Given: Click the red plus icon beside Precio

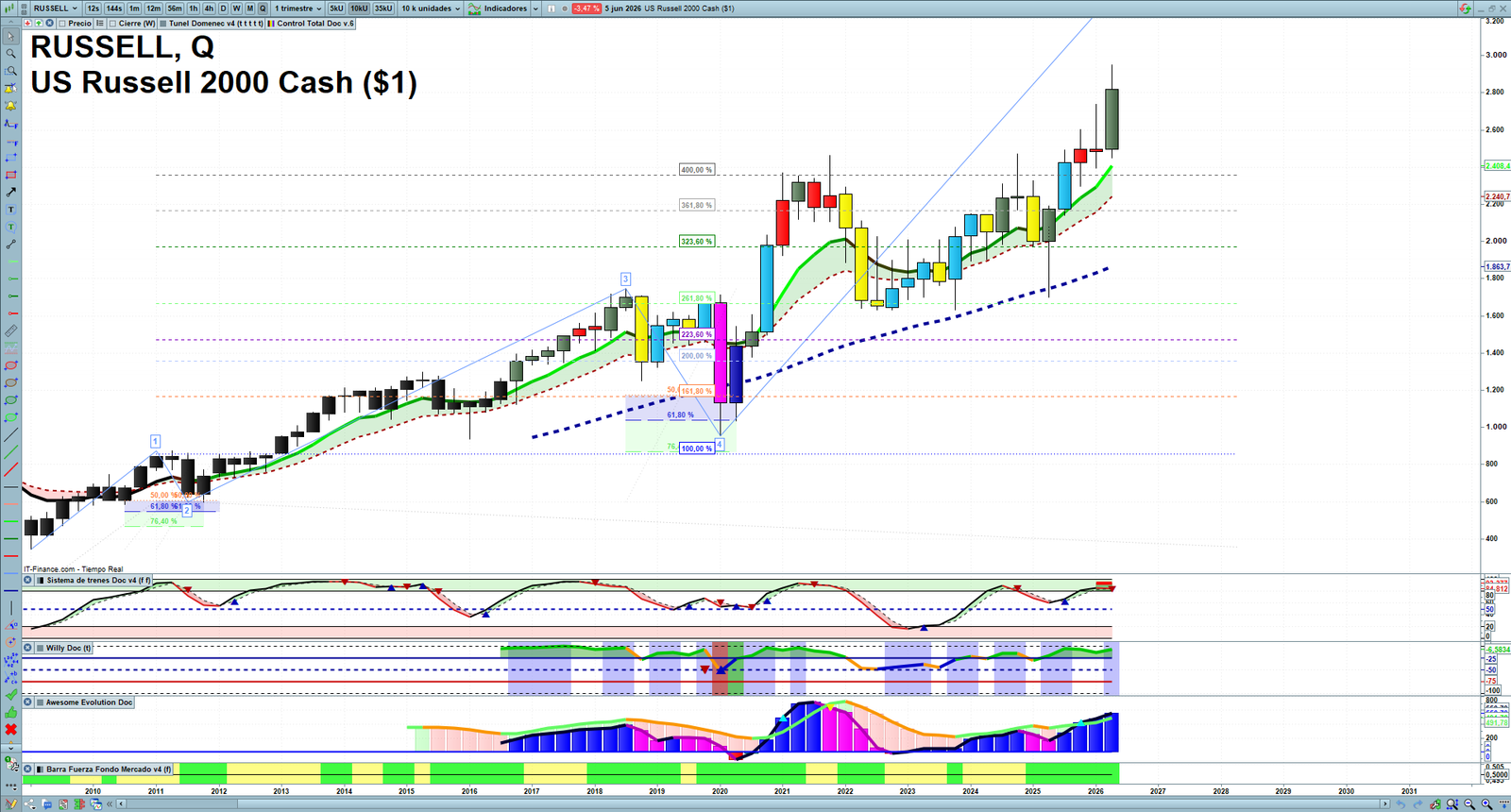Looking at the screenshot, I should coord(27,23).
